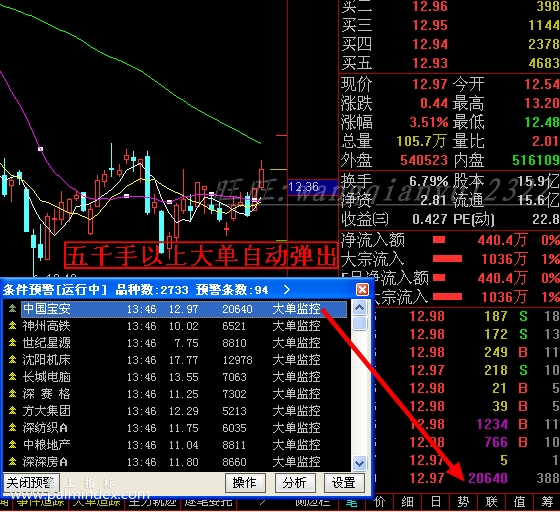Click the 7302 volume in 深赛格 row
Viewport: 560px width, 512px height.
click(x=234, y=394)
